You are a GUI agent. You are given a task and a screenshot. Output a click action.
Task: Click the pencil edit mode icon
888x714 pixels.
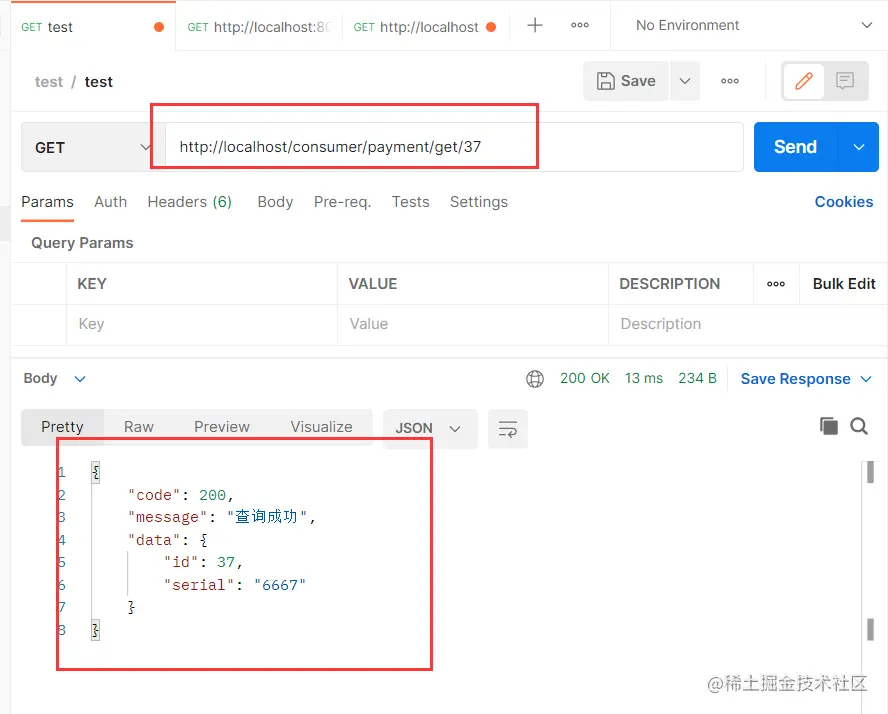click(x=804, y=81)
